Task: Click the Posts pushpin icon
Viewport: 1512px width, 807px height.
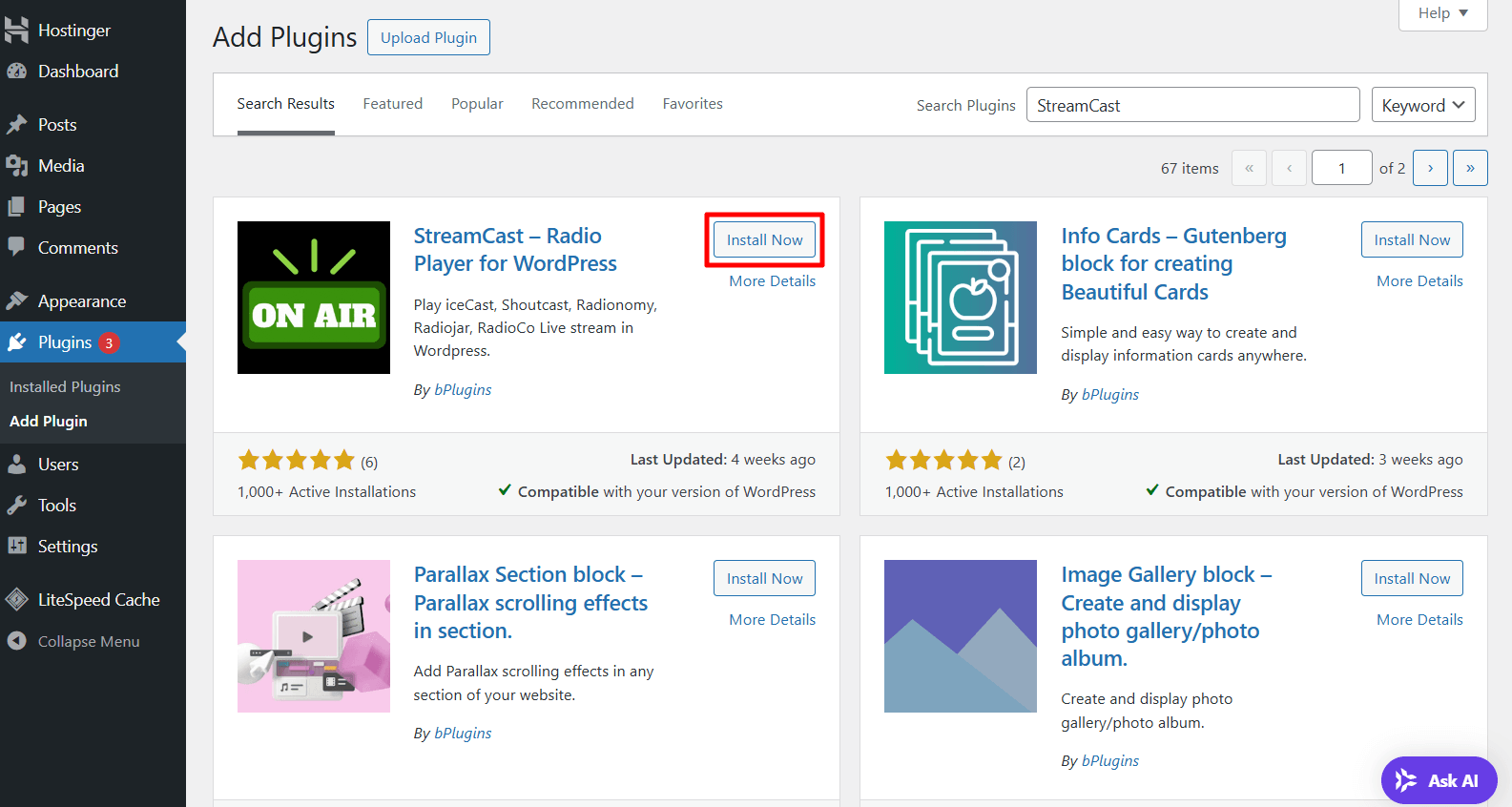Action: tap(16, 125)
